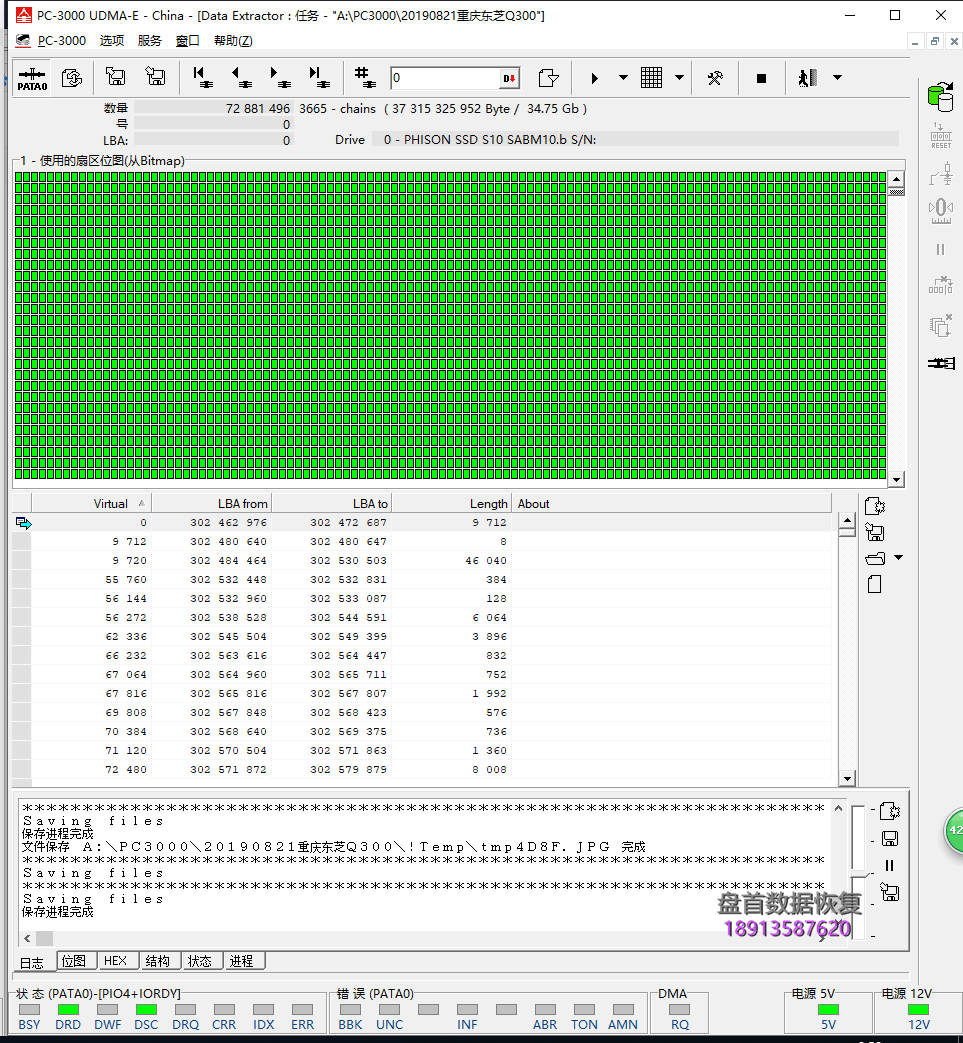This screenshot has height=1043, width=963.
Task: Click the grid map view icon
Action: click(x=652, y=78)
